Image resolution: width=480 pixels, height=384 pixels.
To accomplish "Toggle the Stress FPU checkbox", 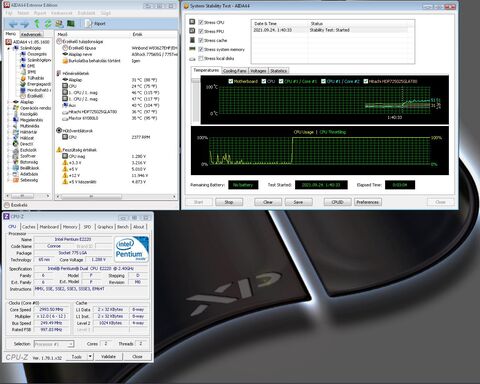I will pos(201,31).
